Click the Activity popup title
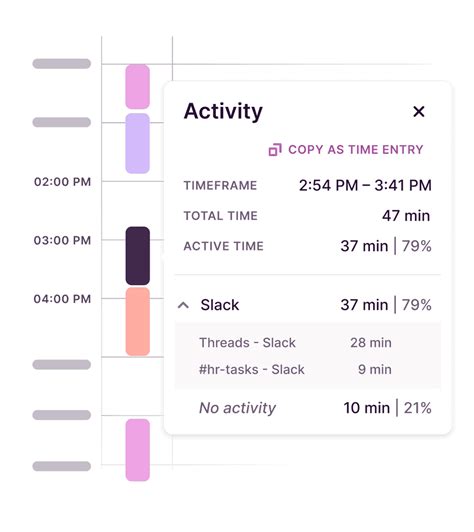Image resolution: width=474 pixels, height=532 pixels. coord(223,112)
